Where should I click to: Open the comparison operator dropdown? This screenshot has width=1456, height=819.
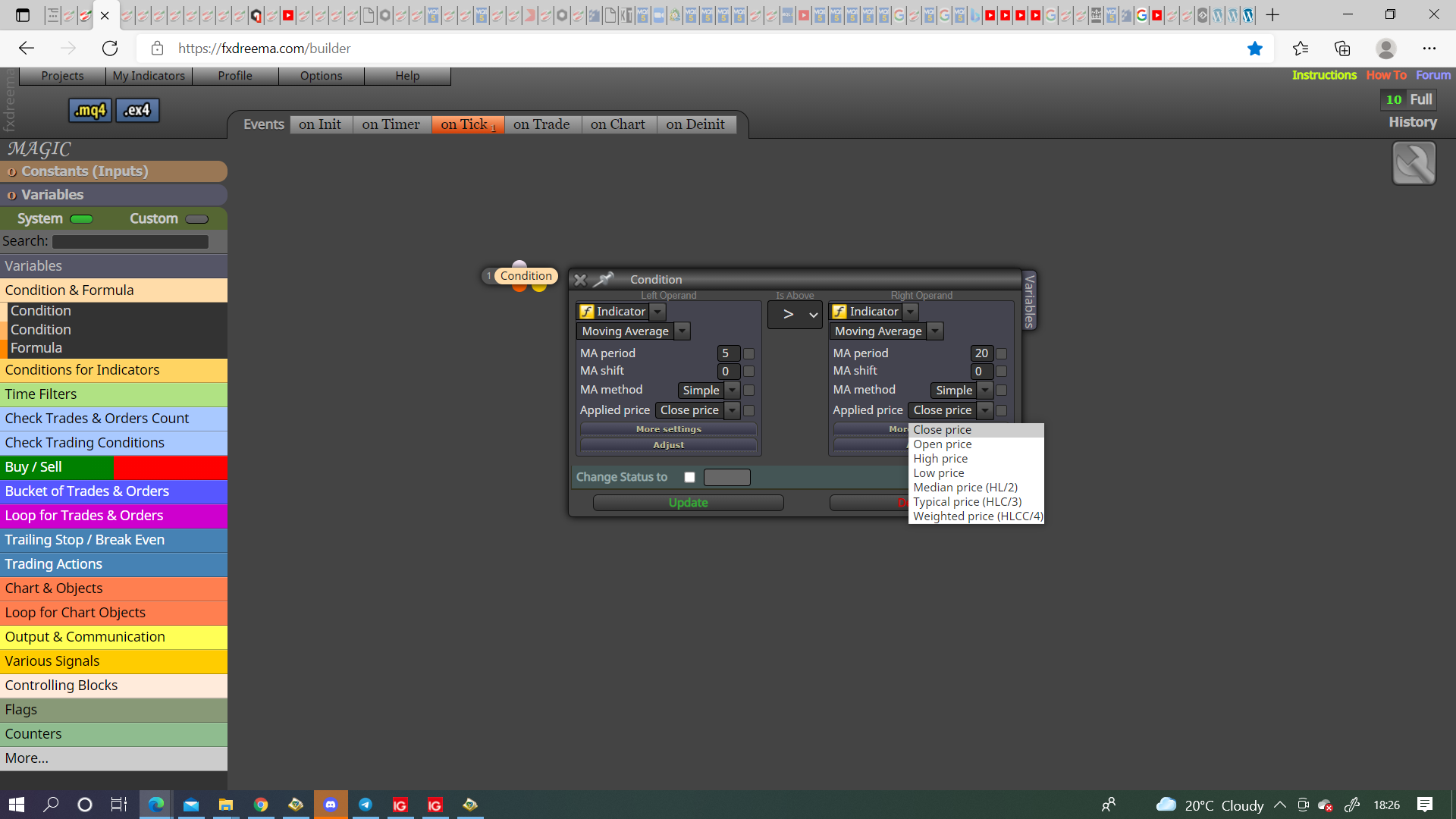[x=795, y=315]
